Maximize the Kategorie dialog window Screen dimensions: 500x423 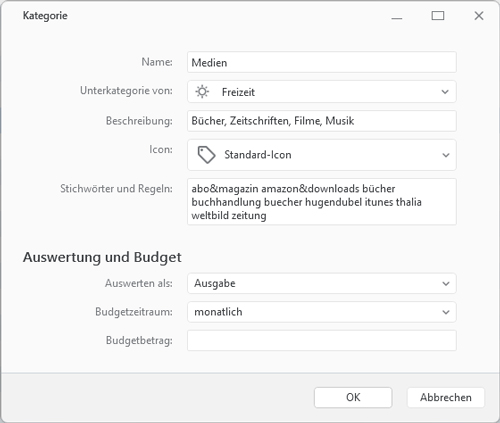[x=438, y=16]
